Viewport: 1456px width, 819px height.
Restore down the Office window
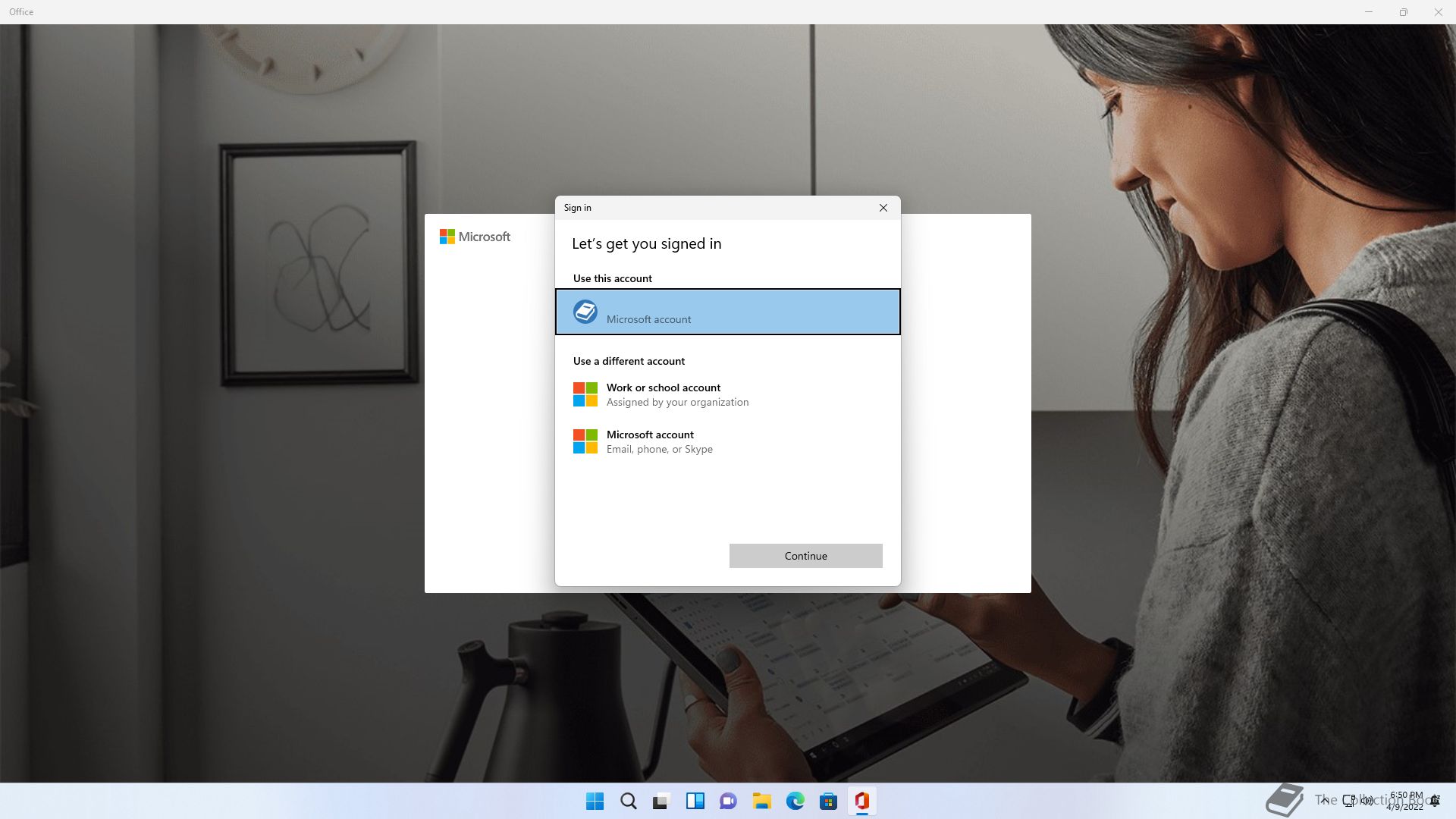1404,12
